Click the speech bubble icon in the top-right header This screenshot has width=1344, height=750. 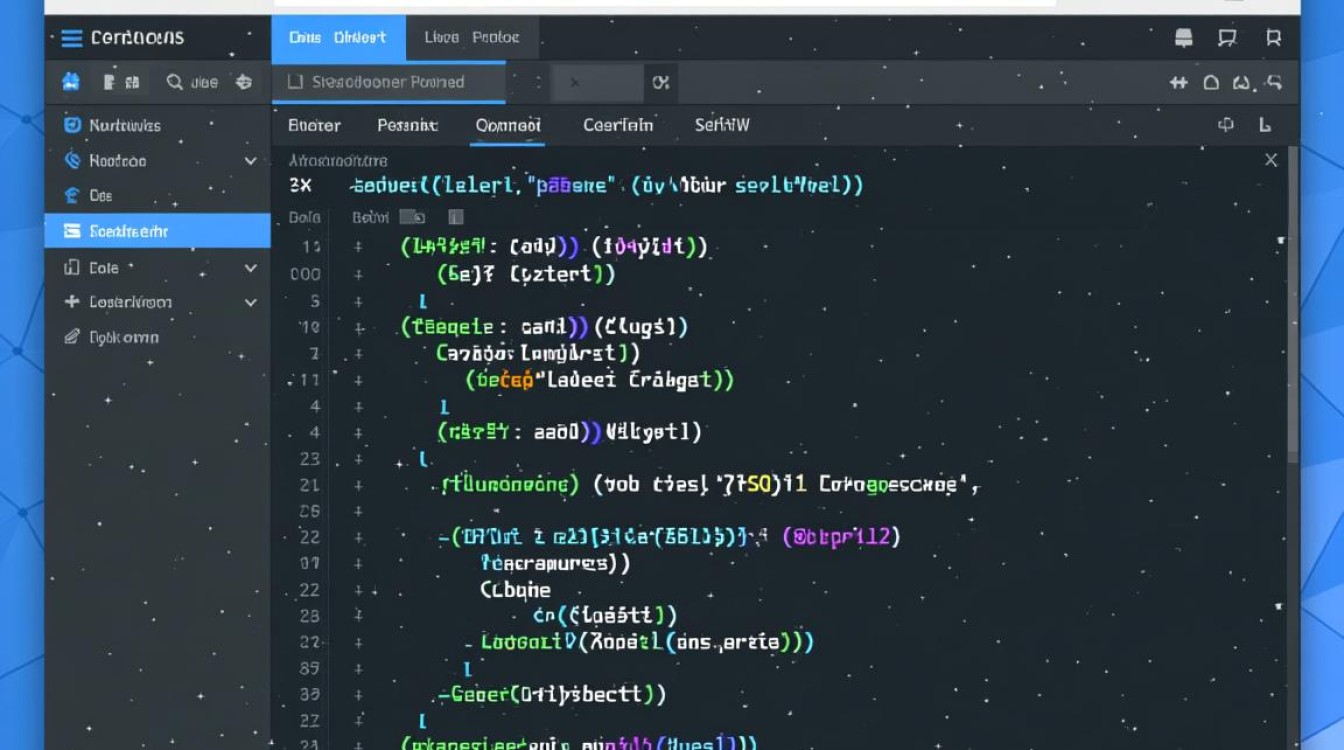pos(1227,39)
